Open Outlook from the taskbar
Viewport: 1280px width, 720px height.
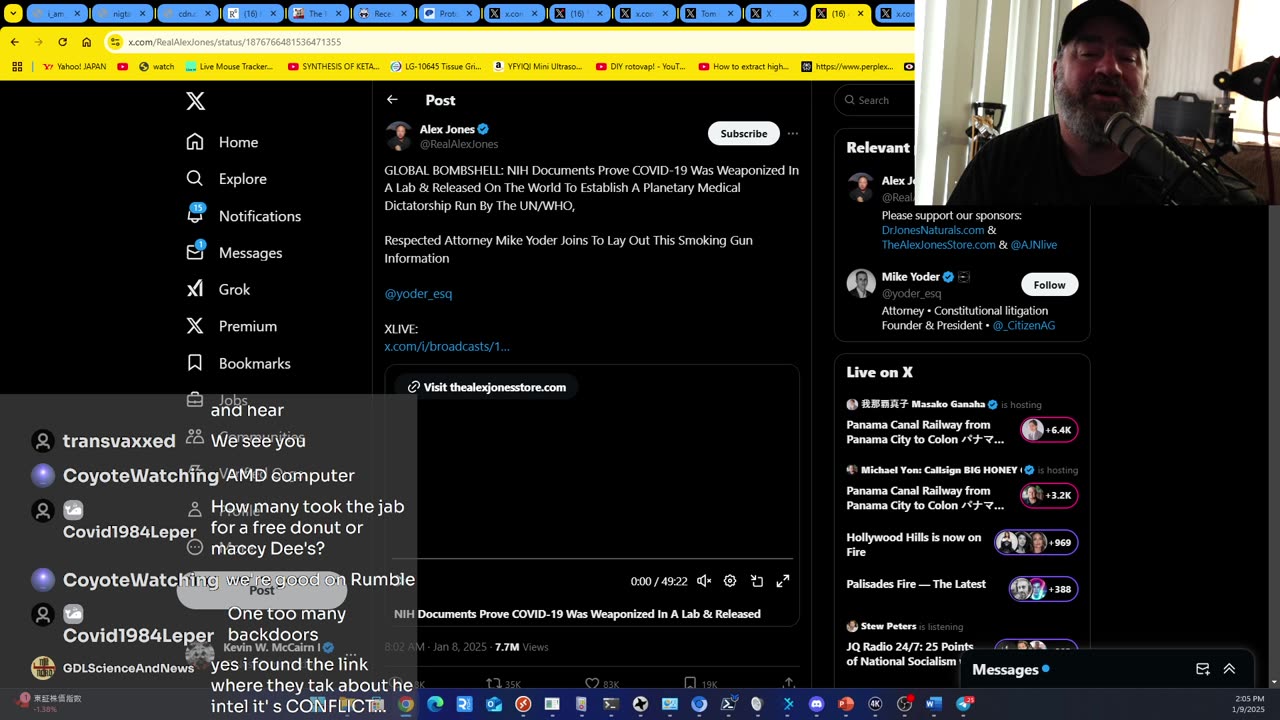(493, 704)
